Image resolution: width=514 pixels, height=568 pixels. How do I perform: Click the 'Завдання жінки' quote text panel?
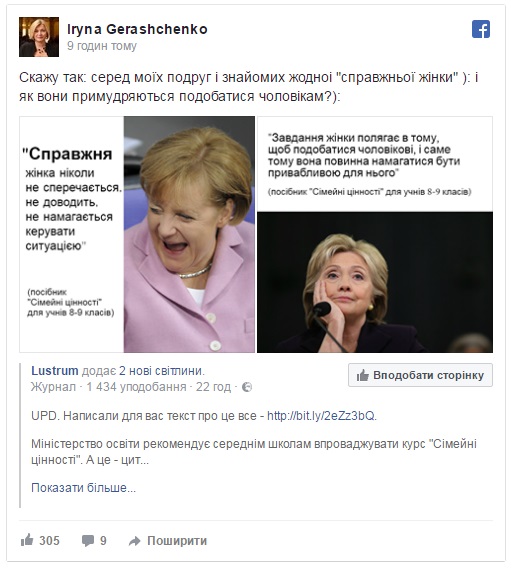point(375,164)
